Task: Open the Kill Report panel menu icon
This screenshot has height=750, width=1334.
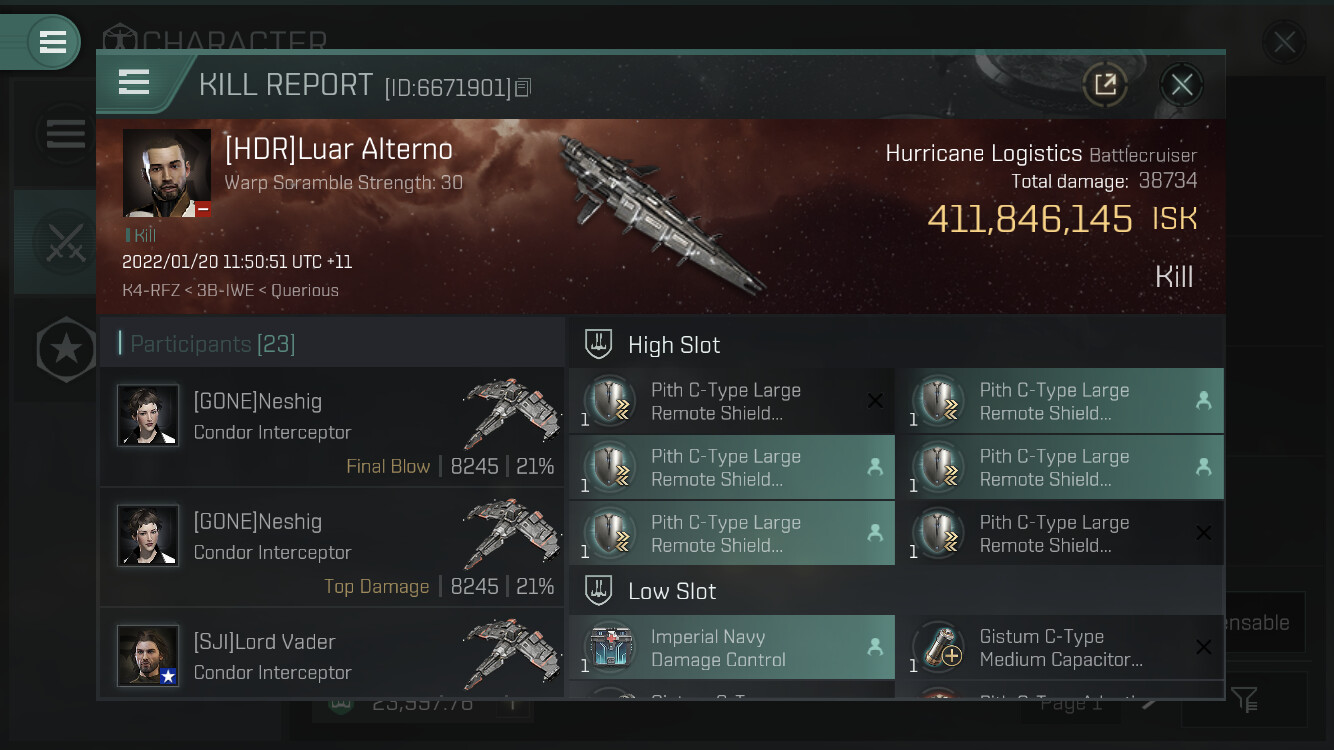Action: 134,83
